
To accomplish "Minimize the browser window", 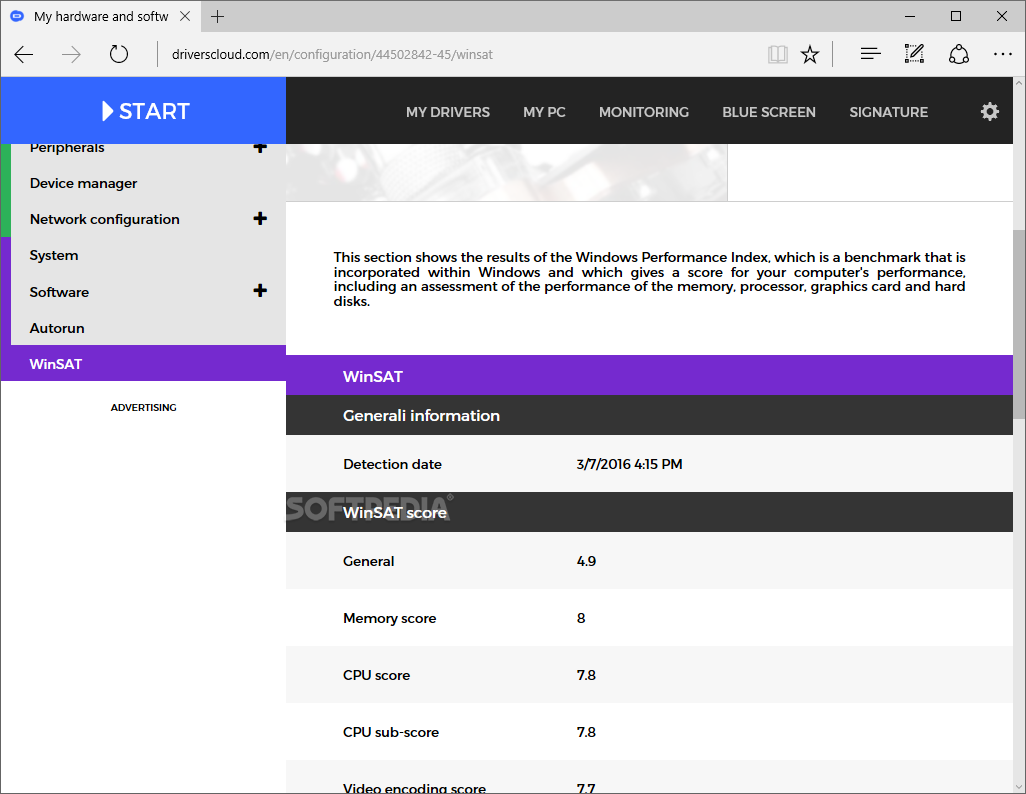I will tap(910, 16).
